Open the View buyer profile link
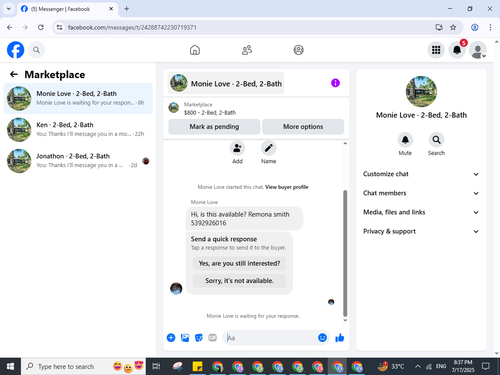Viewport: 500px width, 375px height. point(287,187)
